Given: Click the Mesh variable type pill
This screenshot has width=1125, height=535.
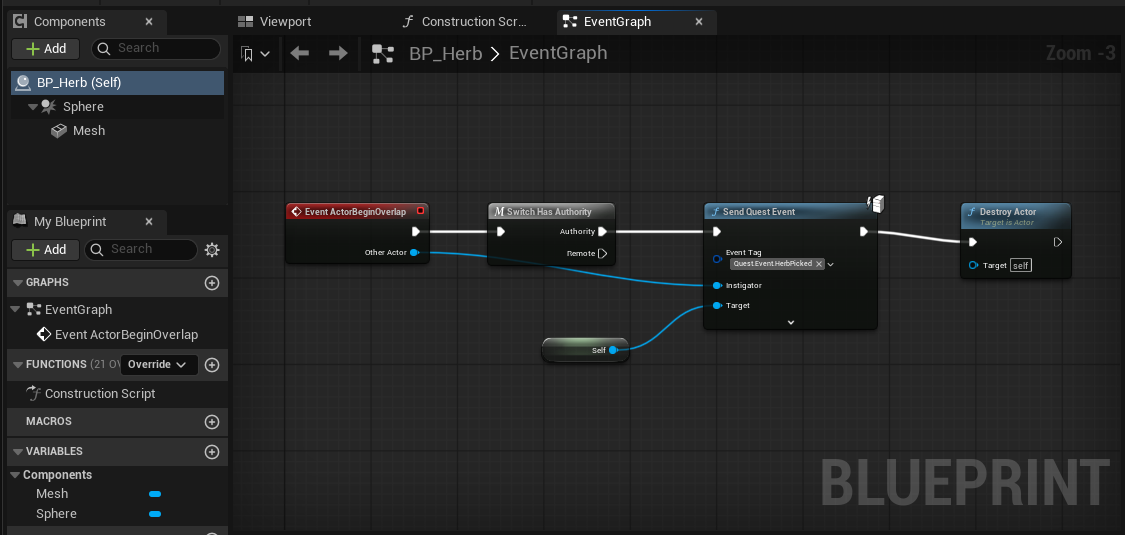Looking at the screenshot, I should [154, 494].
